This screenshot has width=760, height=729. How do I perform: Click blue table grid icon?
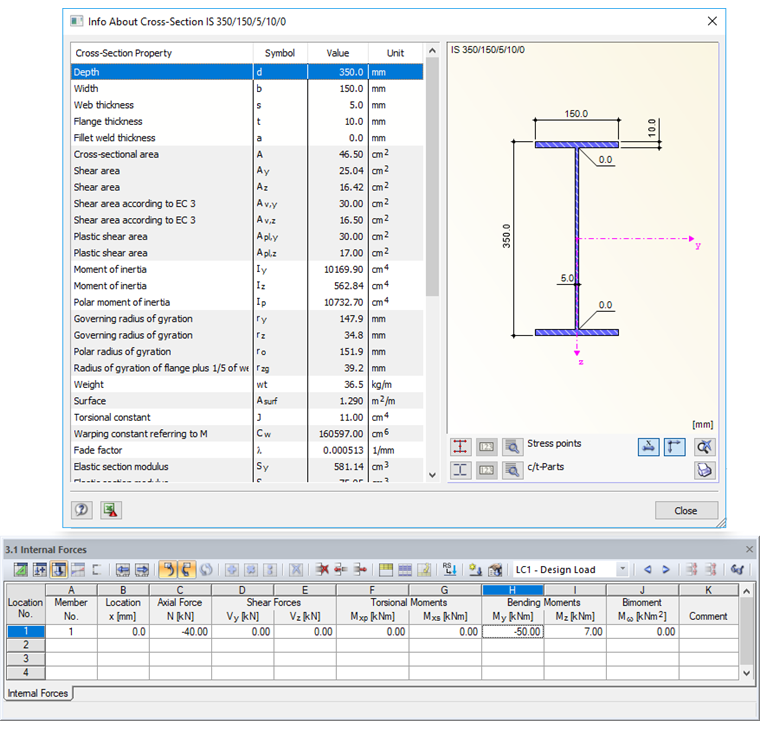point(405,570)
